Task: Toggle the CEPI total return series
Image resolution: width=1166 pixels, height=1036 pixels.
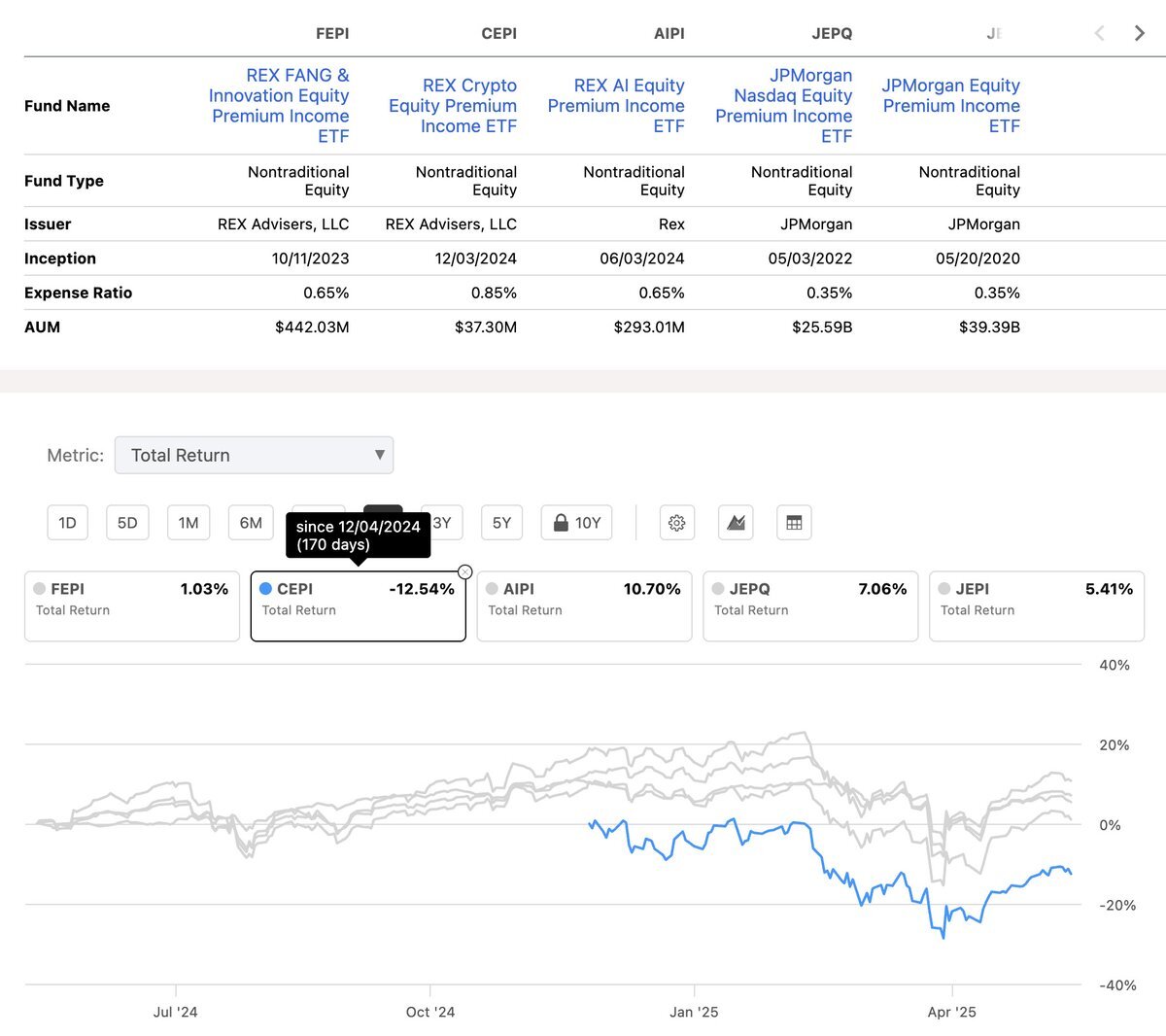Action: coord(359,606)
